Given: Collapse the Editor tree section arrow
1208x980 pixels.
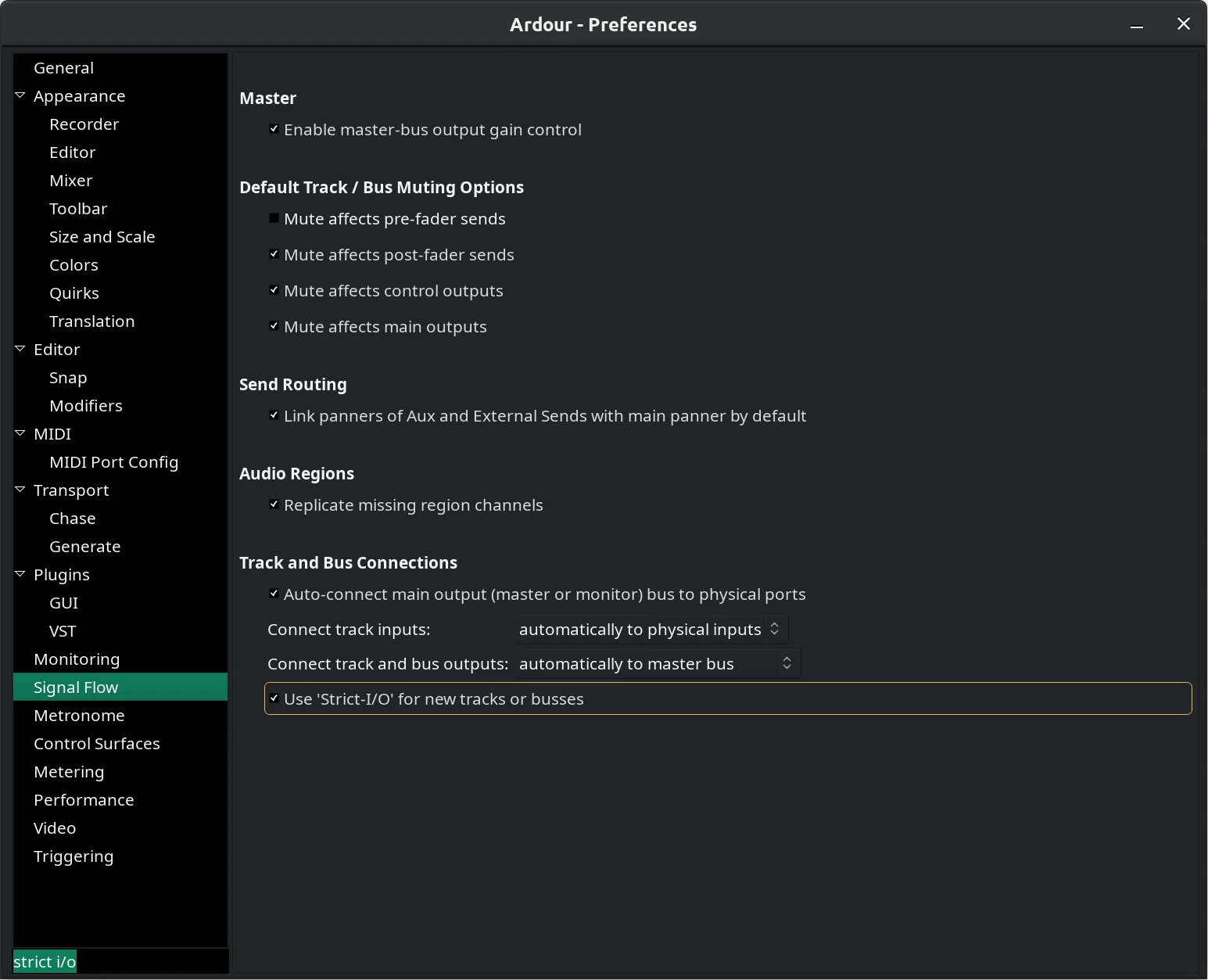Looking at the screenshot, I should click(20, 349).
